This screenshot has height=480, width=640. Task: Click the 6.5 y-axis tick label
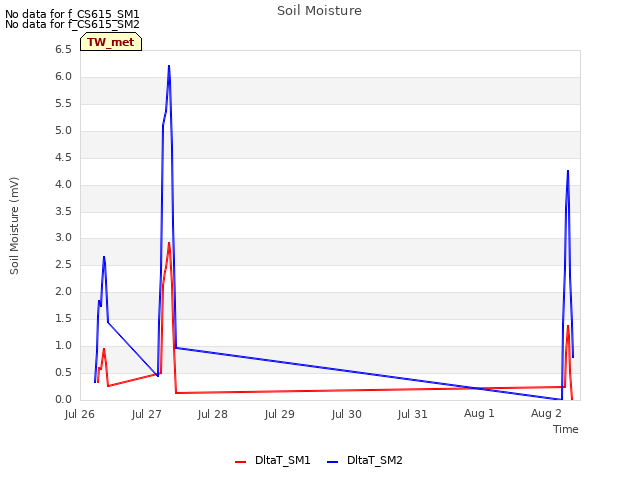point(63,49)
